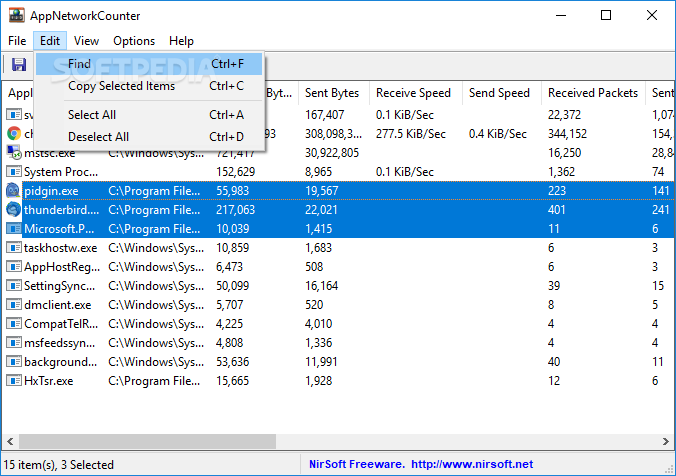Click the horizontal scrollbar right arrow
The width and height of the screenshot is (676, 476).
click(x=666, y=441)
